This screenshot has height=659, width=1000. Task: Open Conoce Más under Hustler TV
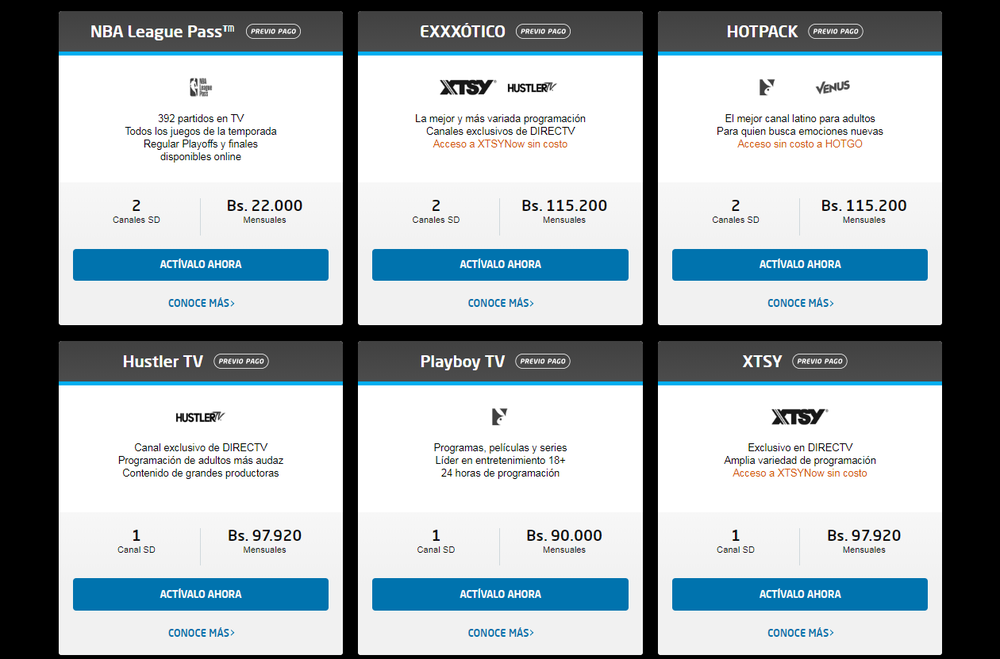pos(201,633)
